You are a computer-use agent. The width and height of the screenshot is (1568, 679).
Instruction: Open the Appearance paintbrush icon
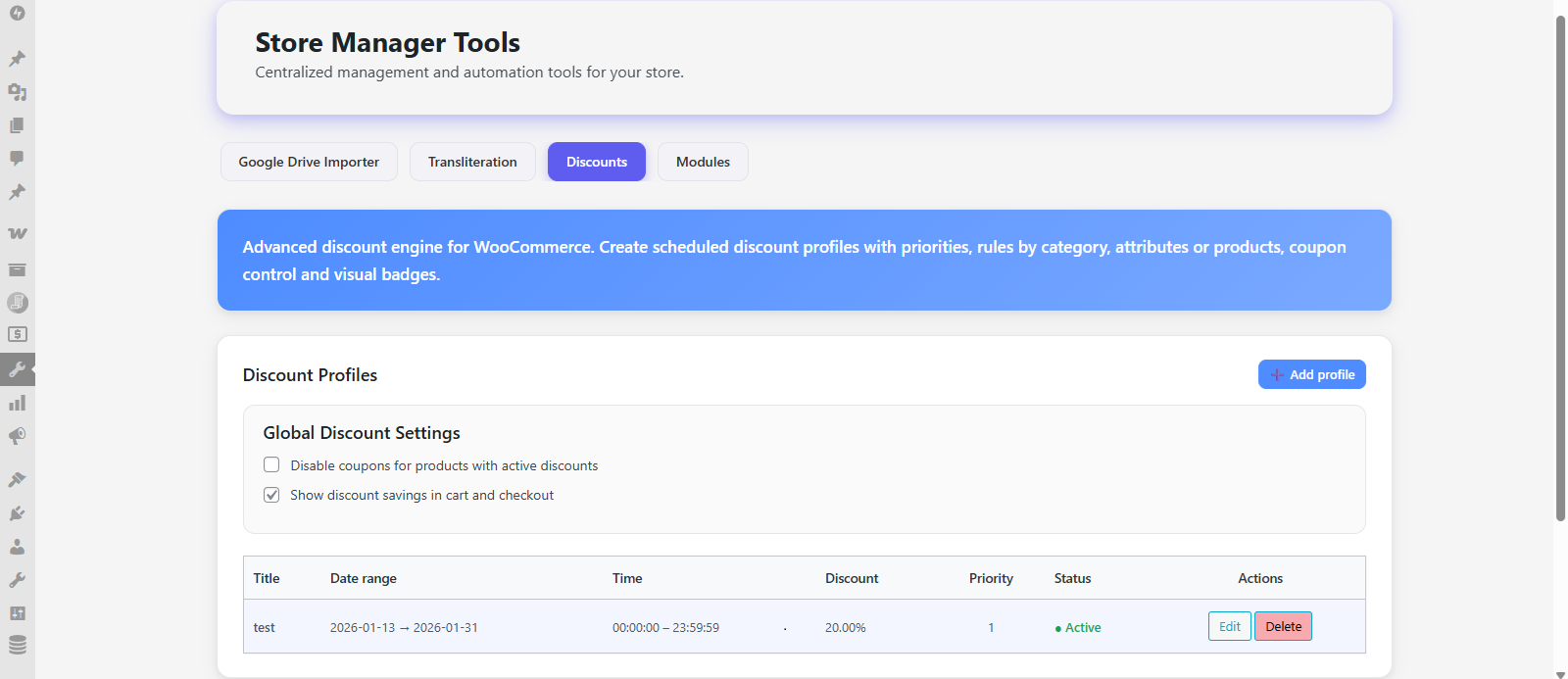click(x=17, y=480)
